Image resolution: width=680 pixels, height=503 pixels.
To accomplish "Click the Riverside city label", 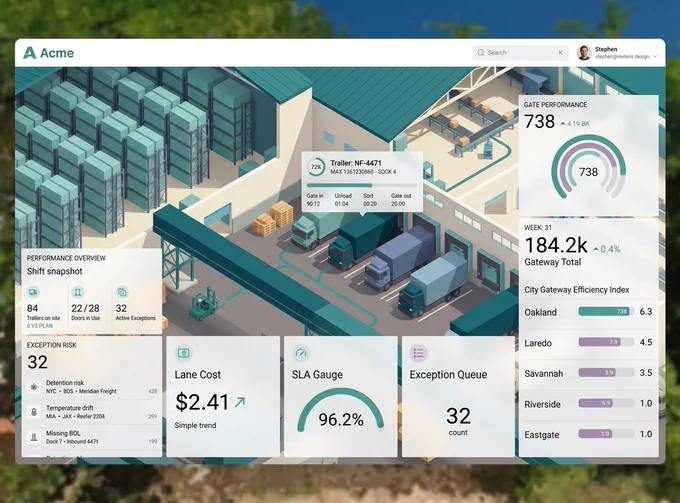I will (543, 404).
